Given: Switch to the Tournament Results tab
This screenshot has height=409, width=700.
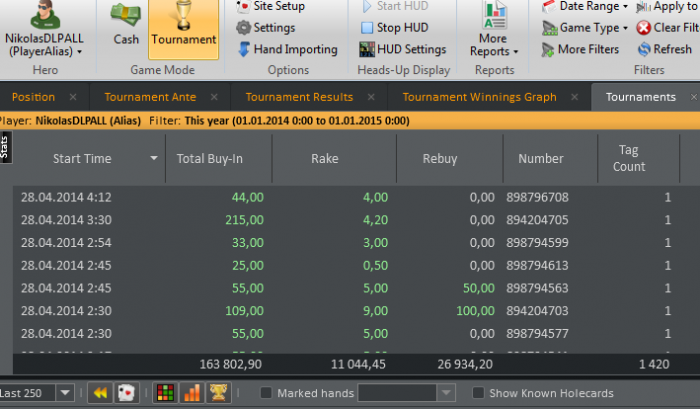Looking at the screenshot, I should [x=299, y=97].
